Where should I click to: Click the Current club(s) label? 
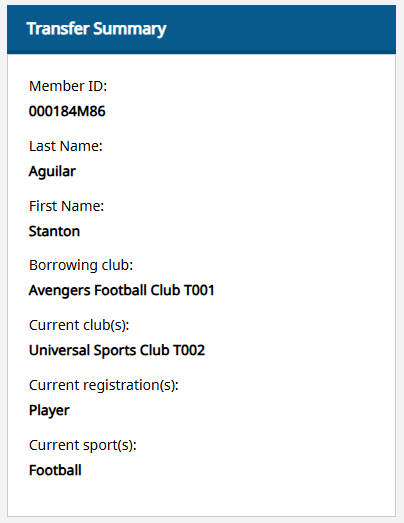(79, 325)
